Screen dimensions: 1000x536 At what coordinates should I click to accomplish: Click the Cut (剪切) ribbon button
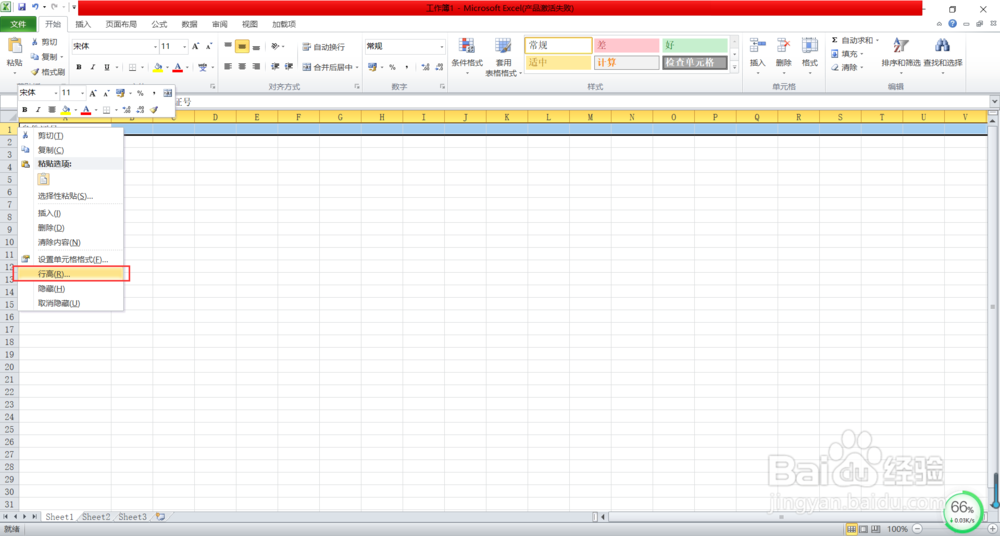click(x=44, y=42)
